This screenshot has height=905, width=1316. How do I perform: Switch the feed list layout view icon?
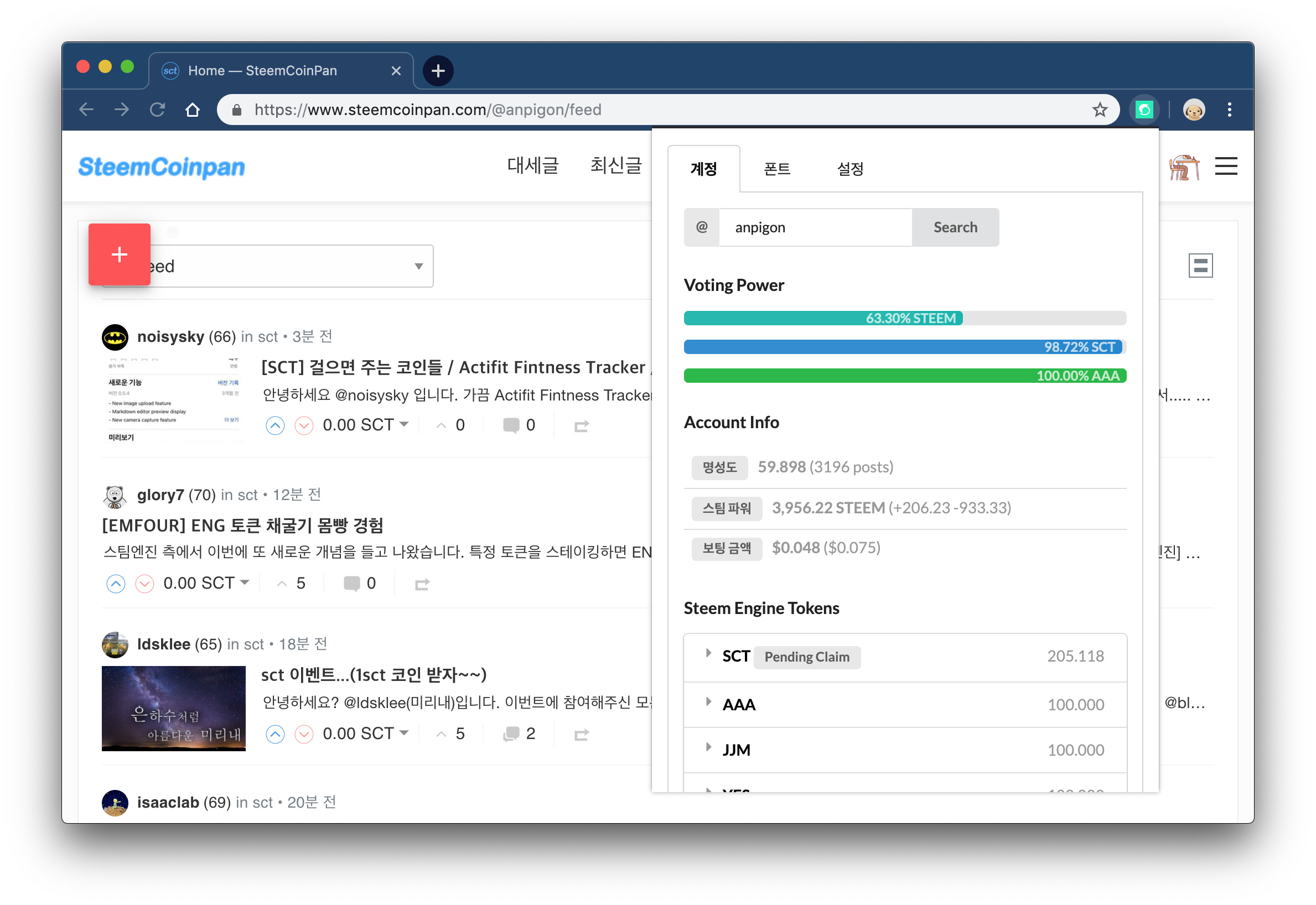(x=1200, y=266)
